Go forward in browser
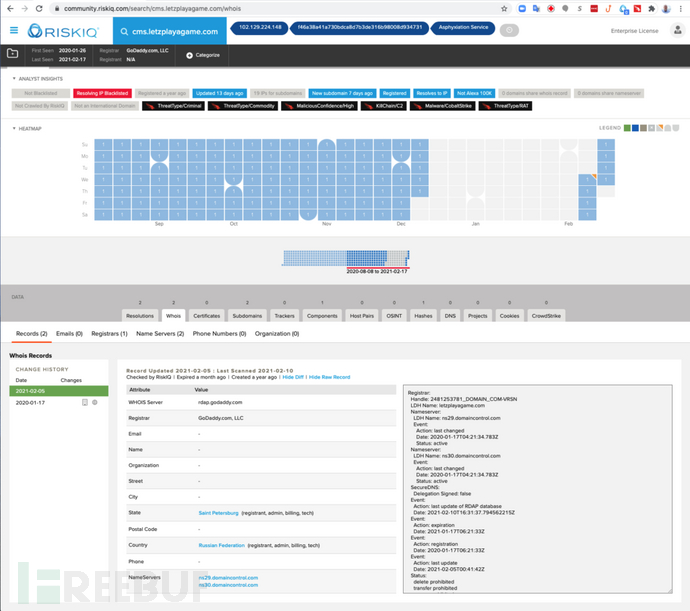 pyautogui.click(x=25, y=8)
